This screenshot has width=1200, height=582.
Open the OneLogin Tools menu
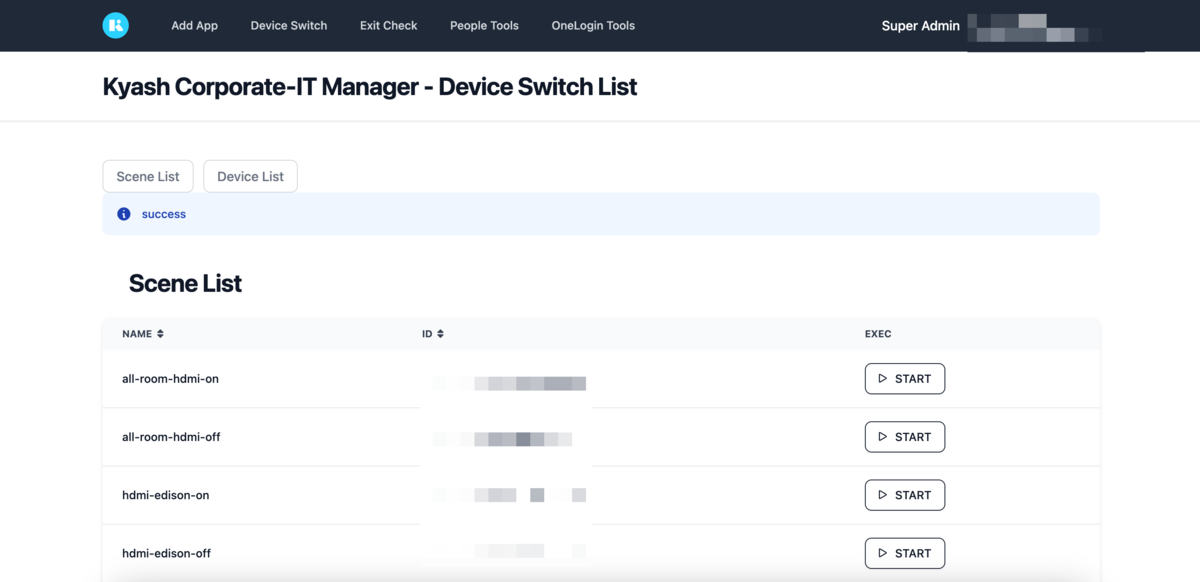coord(593,26)
